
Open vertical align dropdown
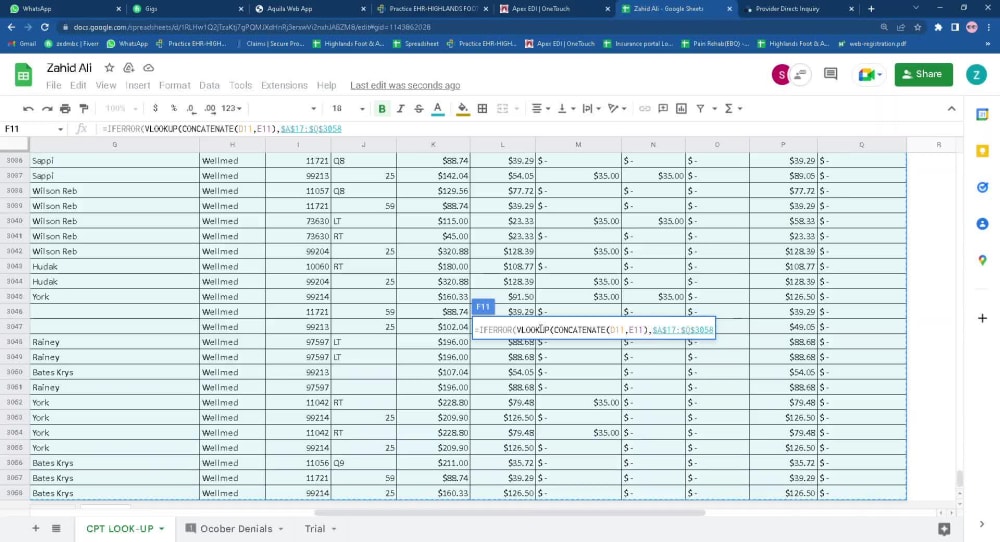pos(566,108)
